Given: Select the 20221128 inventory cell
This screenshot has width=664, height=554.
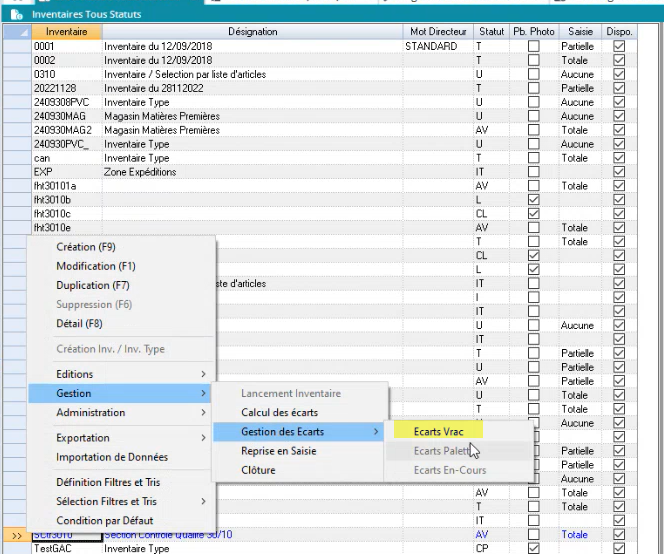Looking at the screenshot, I should tap(66, 88).
